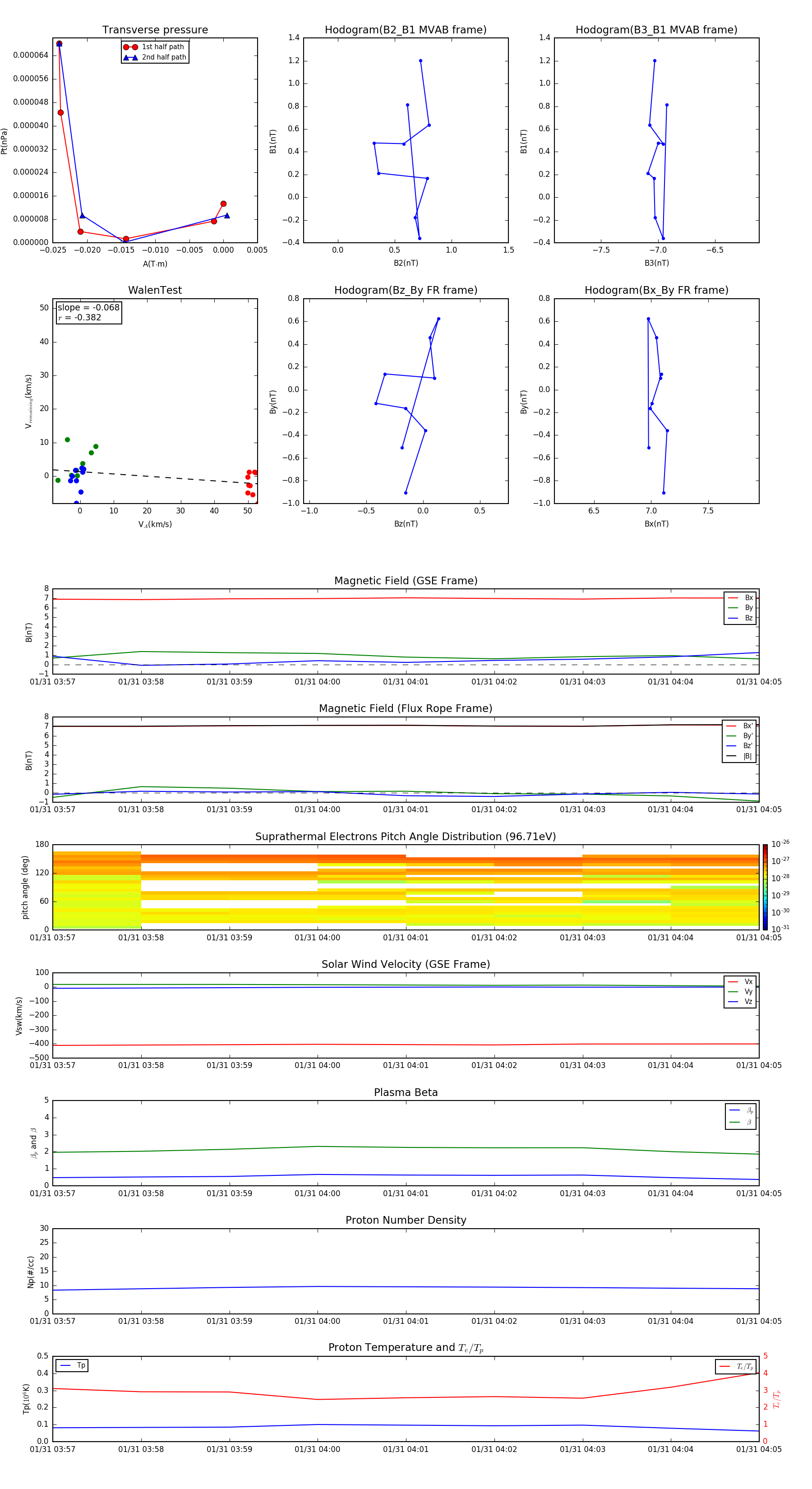Image resolution: width=812 pixels, height=1489 pixels.
Task: Click the 'Transverse pressure' plot title
Action: tap(155, 30)
